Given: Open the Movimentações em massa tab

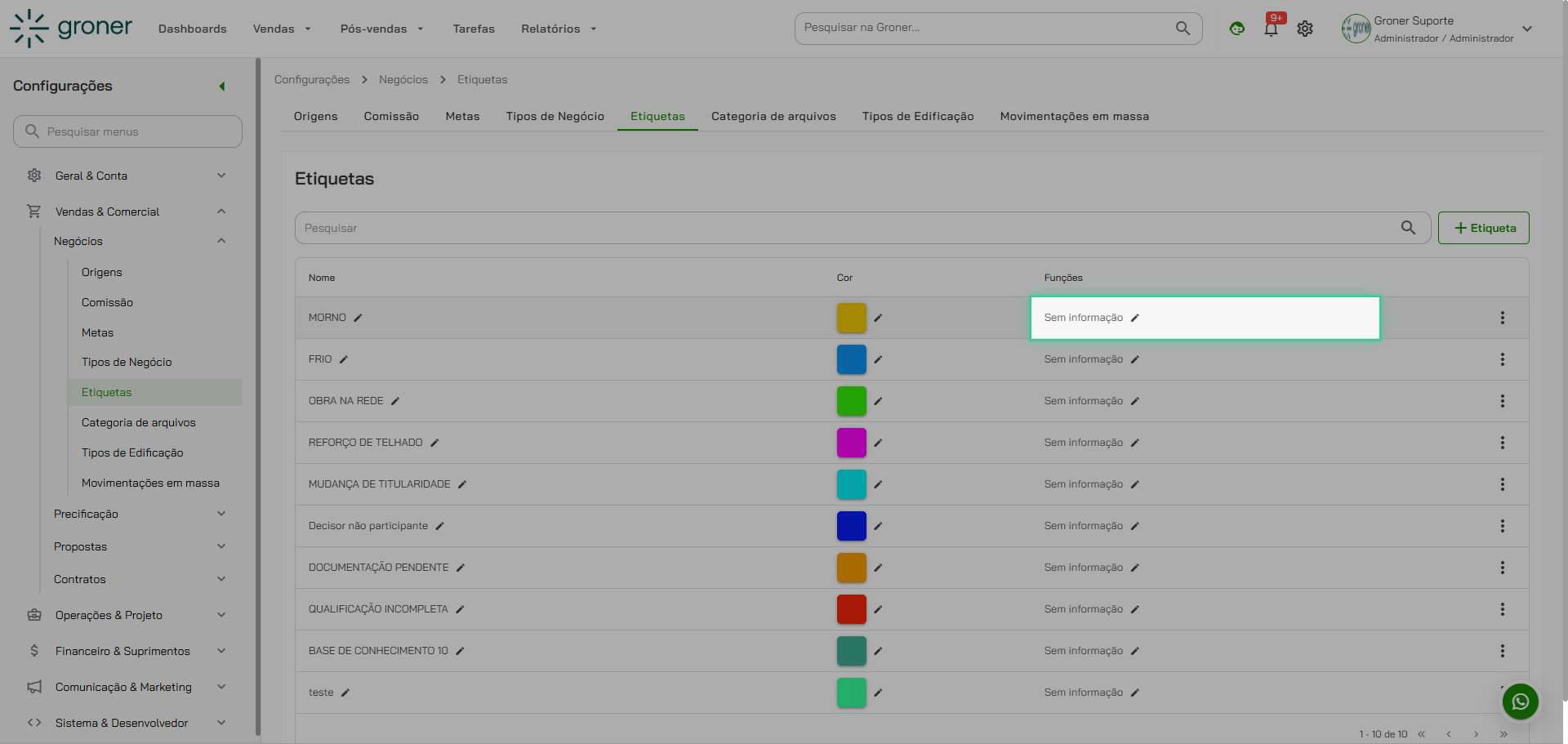Looking at the screenshot, I should pyautogui.click(x=1074, y=116).
